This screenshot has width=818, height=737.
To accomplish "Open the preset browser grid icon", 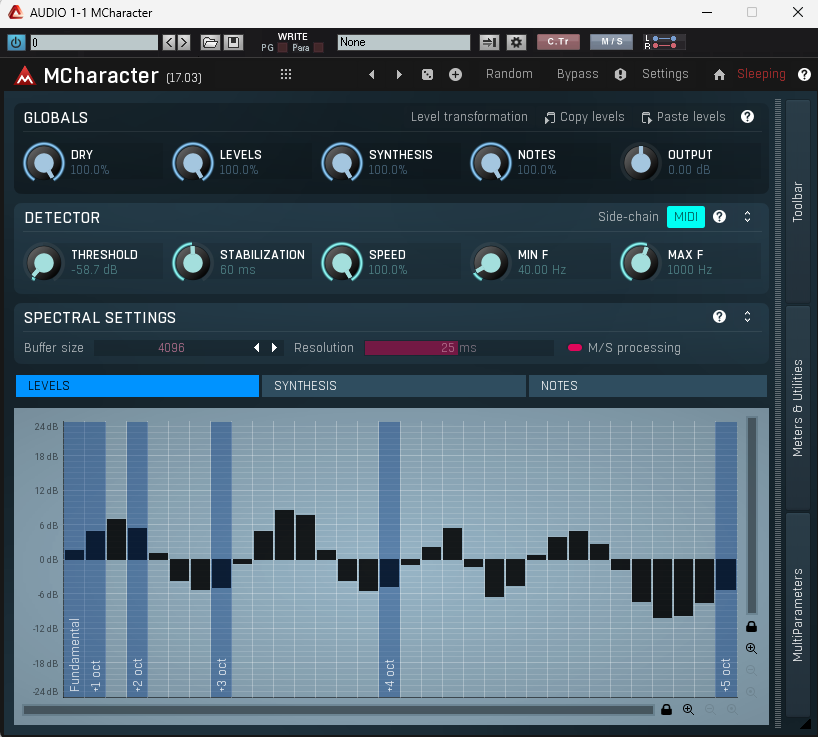I will (x=285, y=74).
